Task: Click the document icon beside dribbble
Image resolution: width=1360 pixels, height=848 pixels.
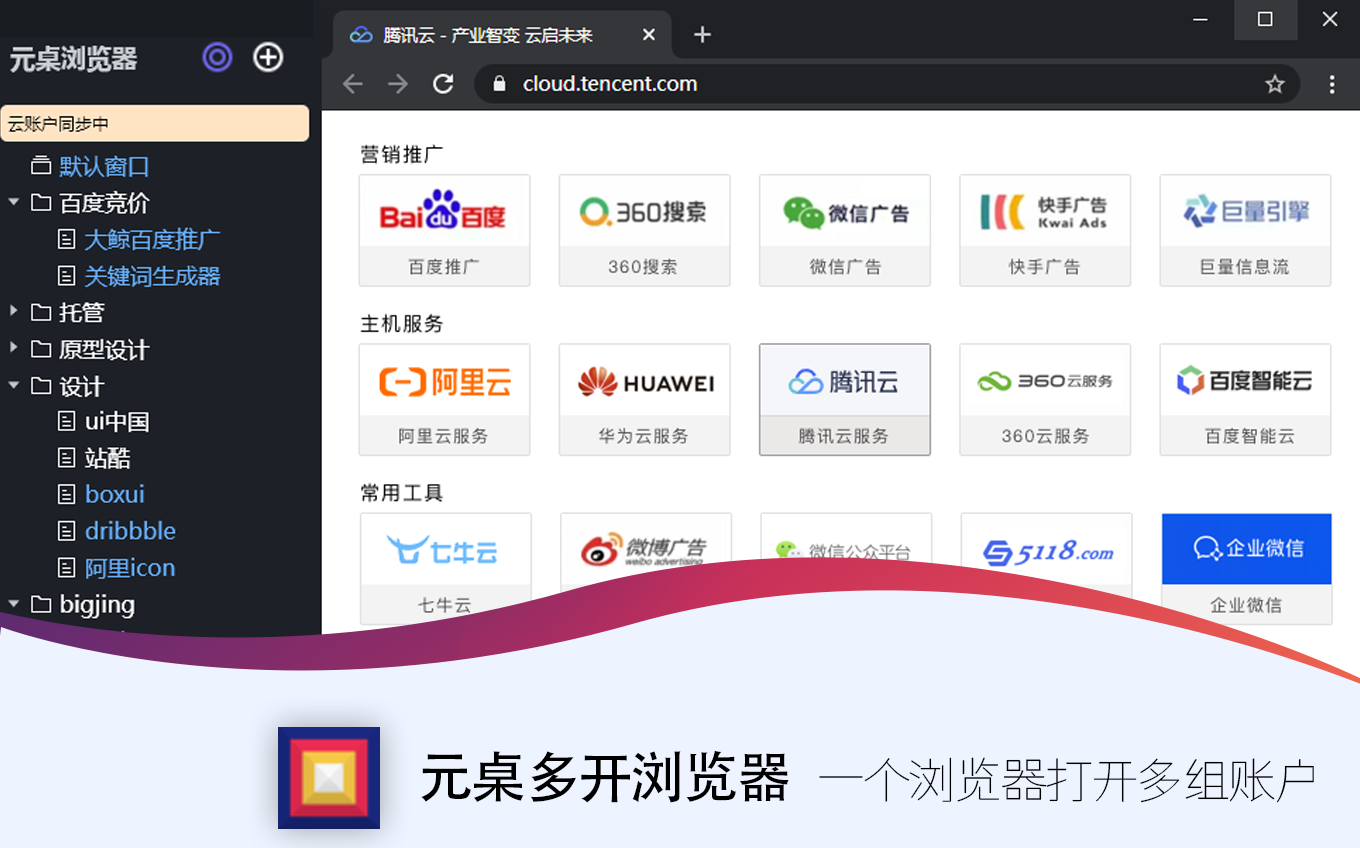Action: 66,531
